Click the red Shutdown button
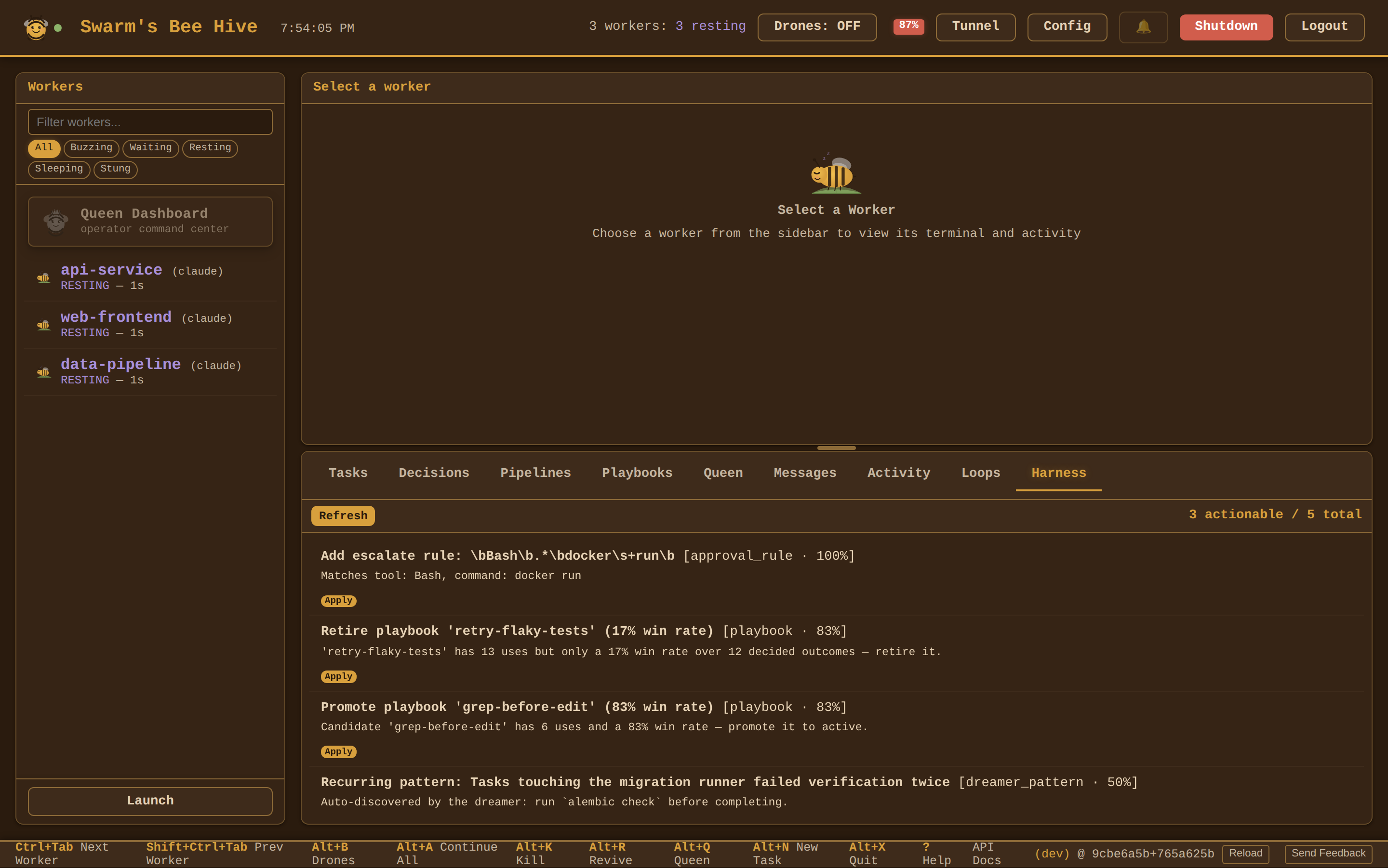The height and width of the screenshot is (868, 1388). (x=1226, y=27)
